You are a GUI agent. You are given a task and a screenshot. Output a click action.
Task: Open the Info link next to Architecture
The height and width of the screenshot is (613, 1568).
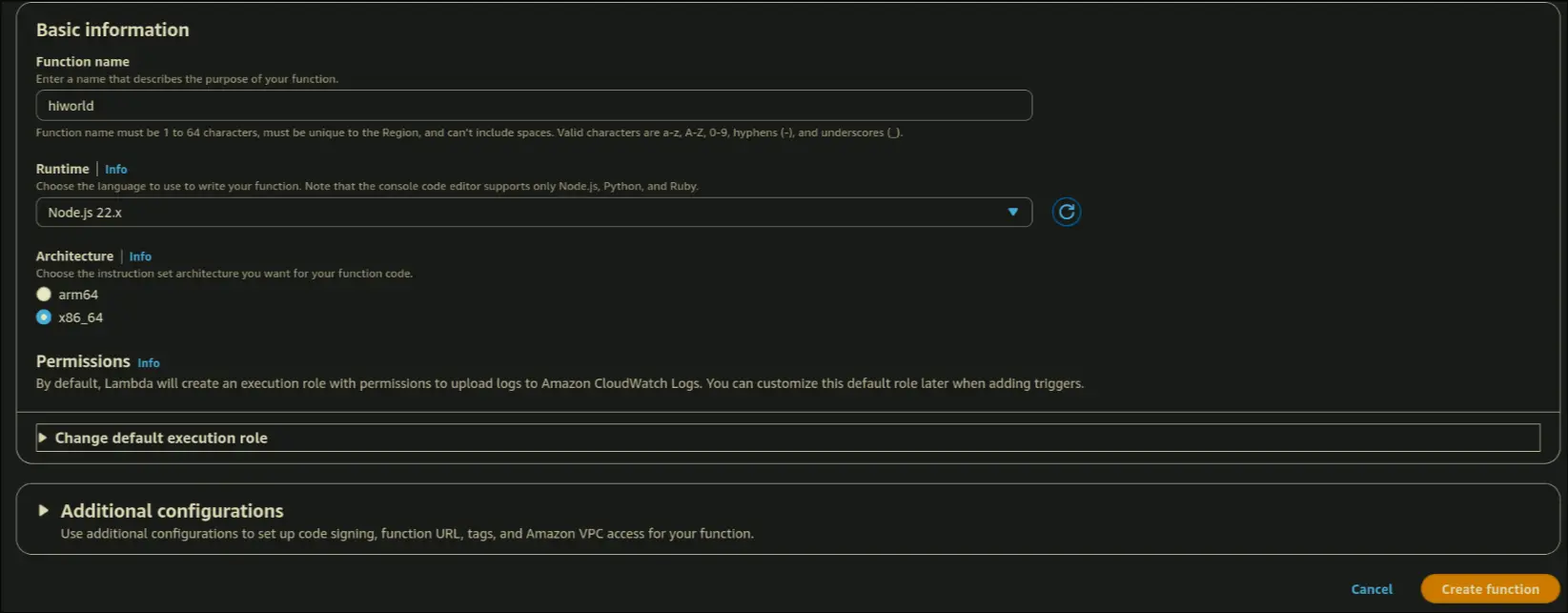pyautogui.click(x=140, y=256)
